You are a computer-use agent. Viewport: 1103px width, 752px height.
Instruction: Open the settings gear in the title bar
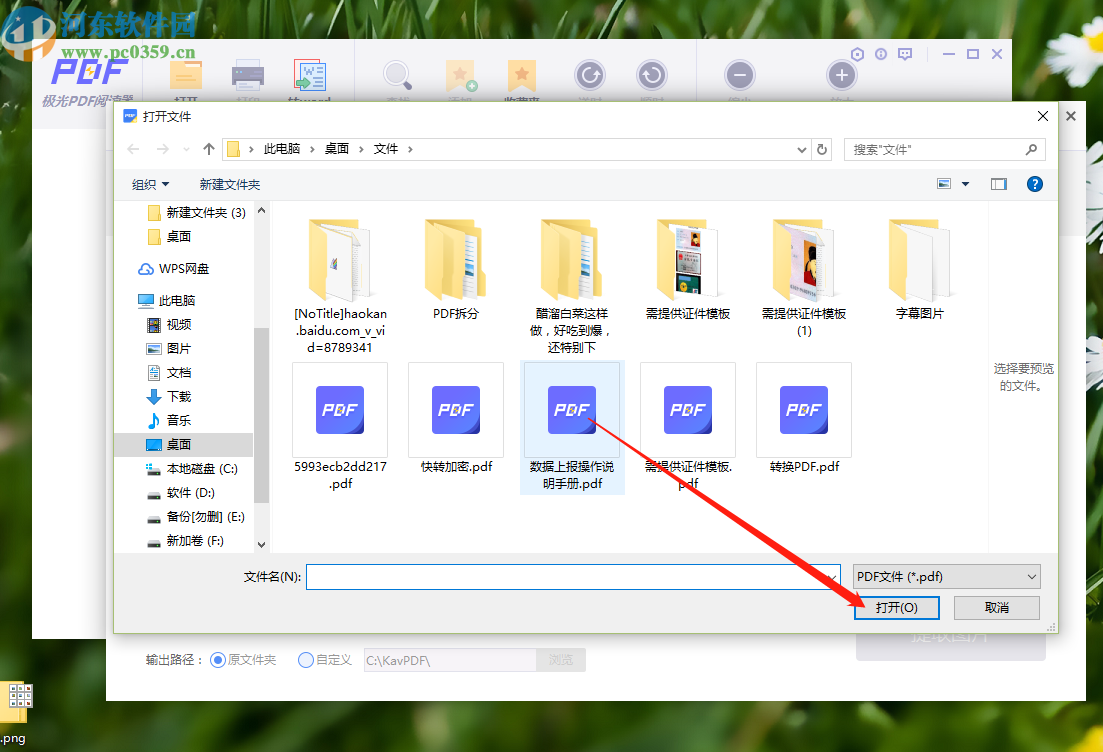point(858,54)
